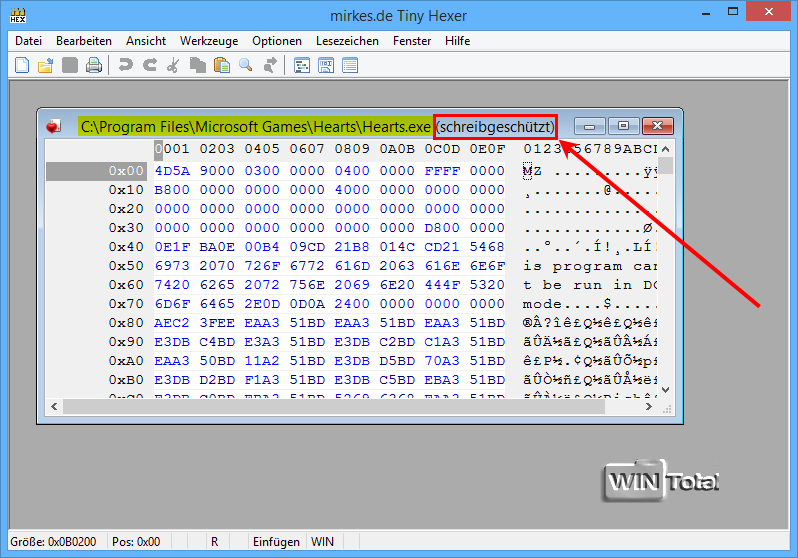The height and width of the screenshot is (558, 798).
Task: Toggle the WIN charset status bar field
Action: [323, 542]
